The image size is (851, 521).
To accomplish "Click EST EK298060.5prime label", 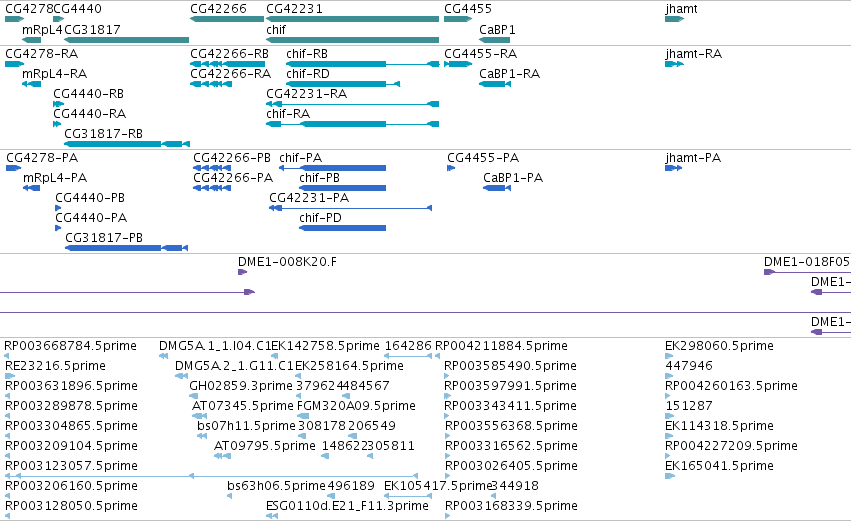I will pos(719,346).
